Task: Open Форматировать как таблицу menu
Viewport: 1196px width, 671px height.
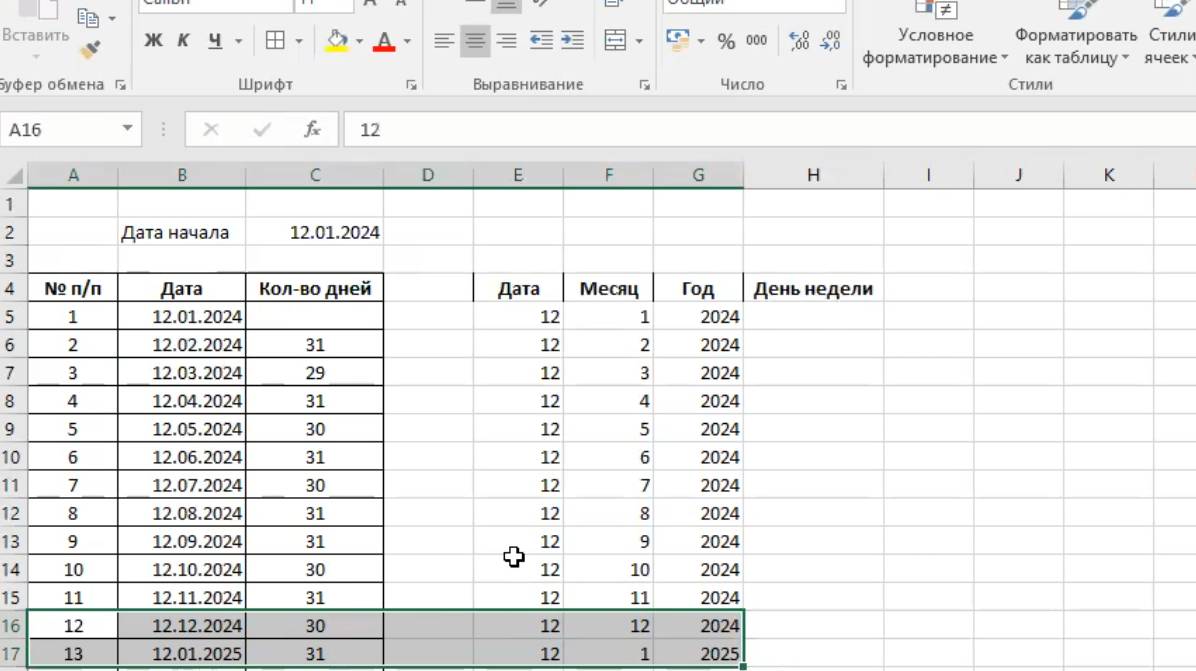Action: pyautogui.click(x=1075, y=34)
